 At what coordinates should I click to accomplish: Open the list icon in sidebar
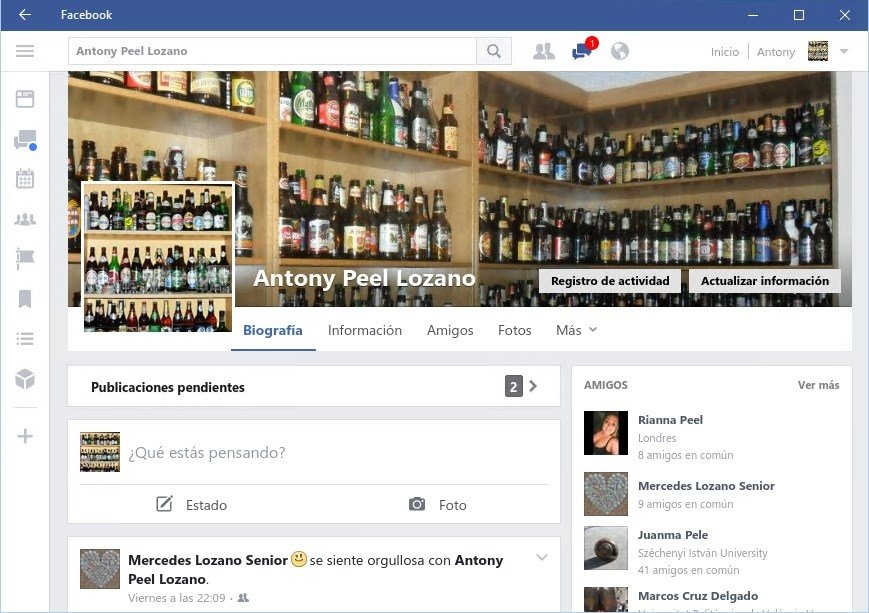[x=25, y=339]
